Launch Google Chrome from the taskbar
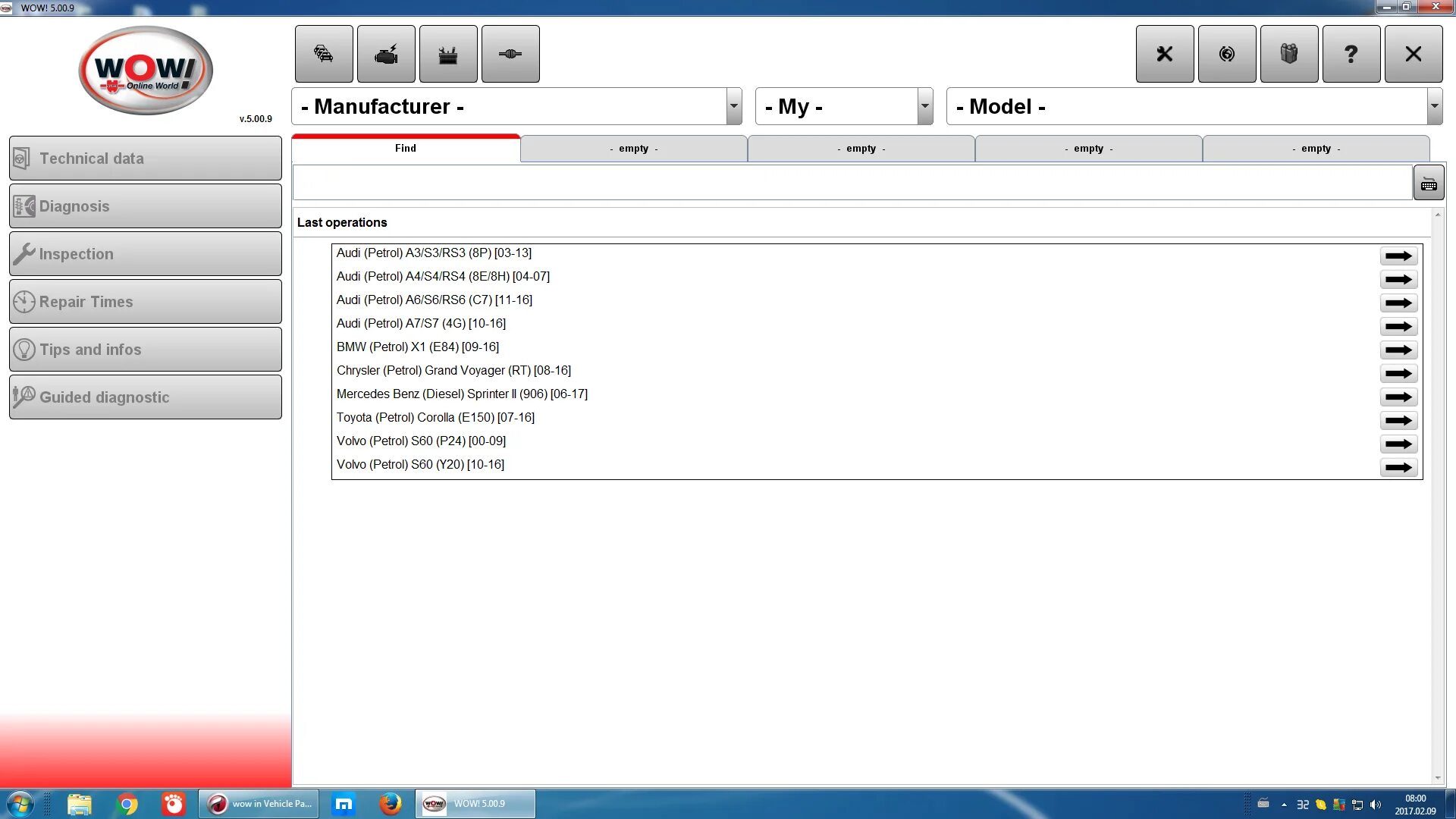Viewport: 1456px width, 819px height. (x=127, y=804)
